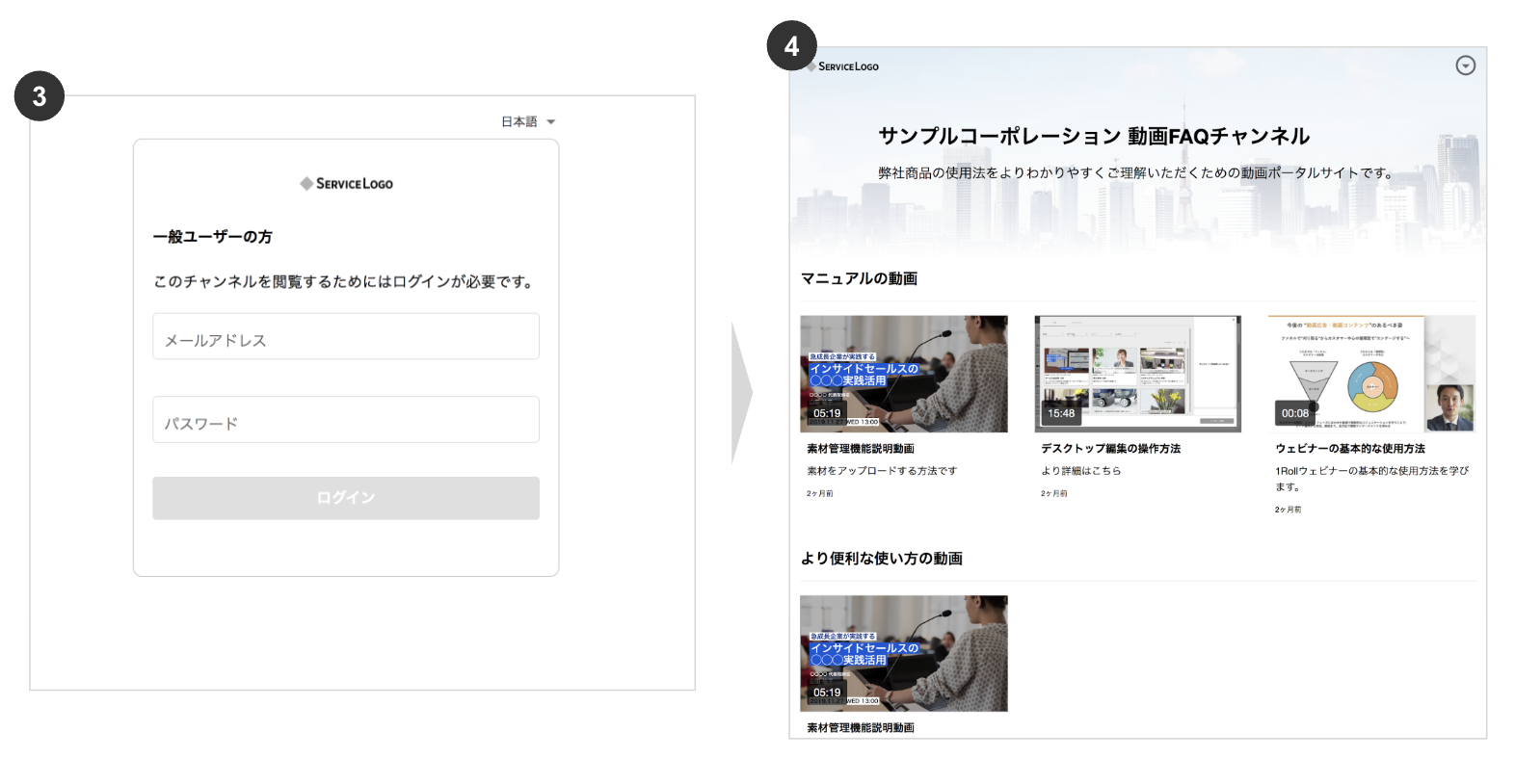Click the 一般ユーザーの方 heading

[213, 237]
